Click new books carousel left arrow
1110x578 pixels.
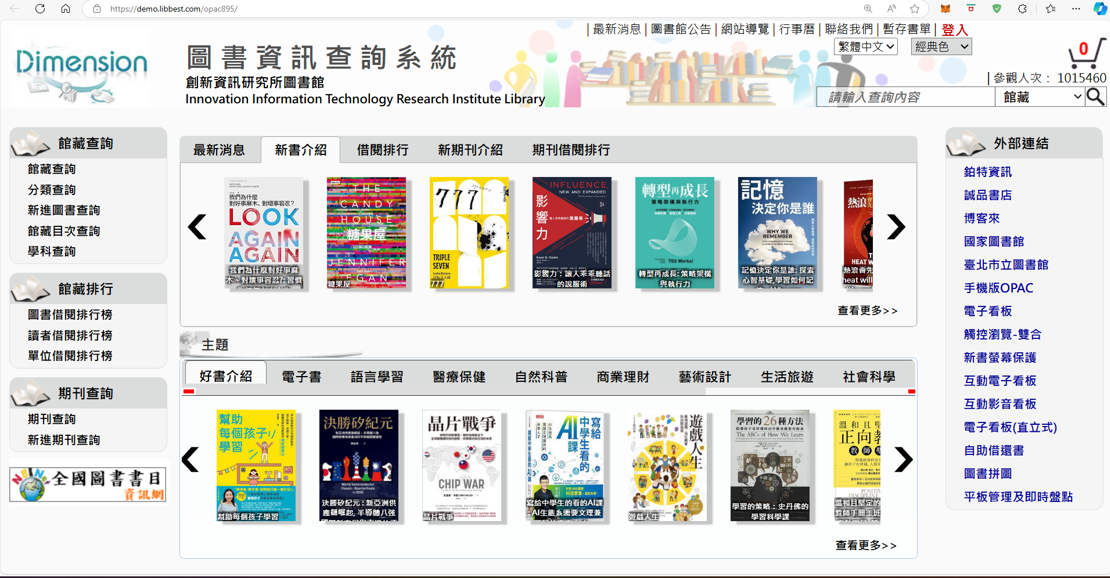click(x=197, y=227)
